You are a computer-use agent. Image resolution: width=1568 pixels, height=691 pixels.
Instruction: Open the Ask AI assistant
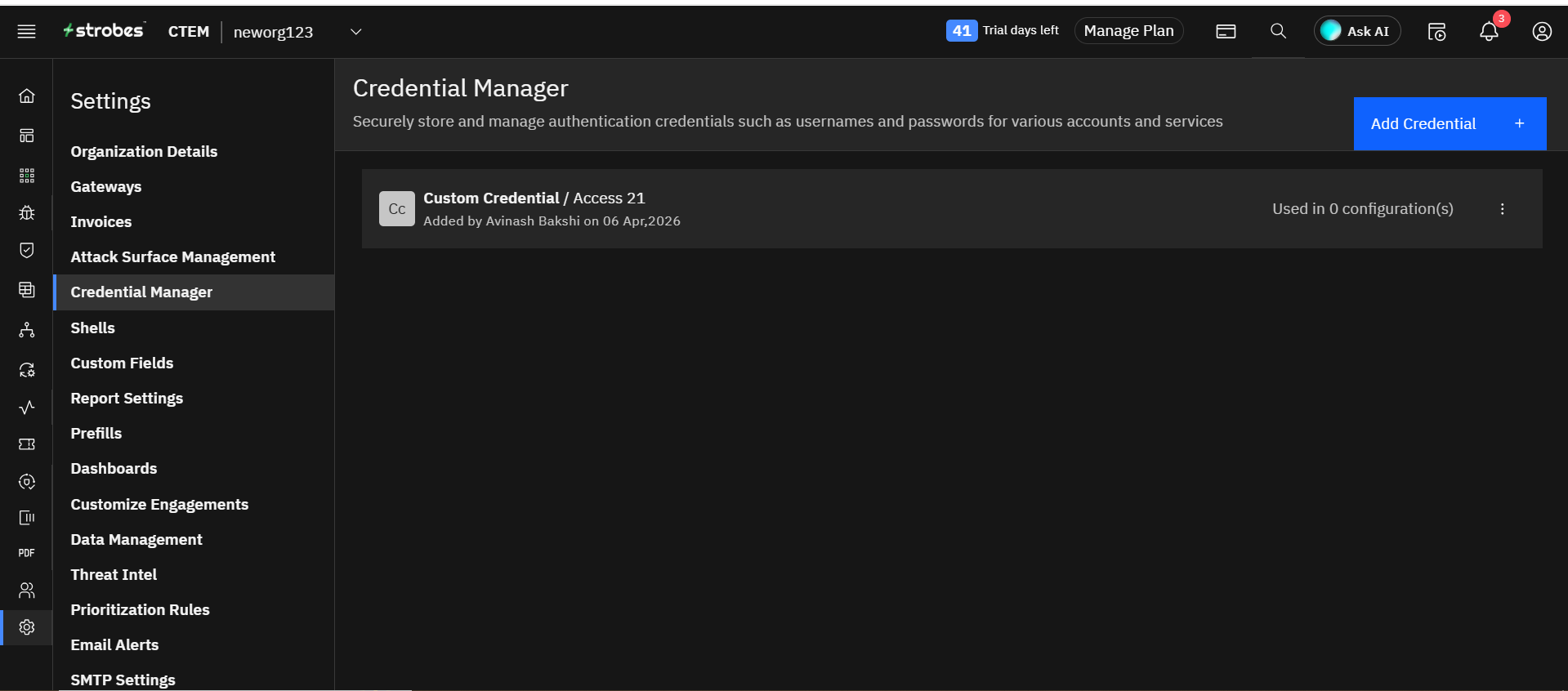coord(1356,31)
